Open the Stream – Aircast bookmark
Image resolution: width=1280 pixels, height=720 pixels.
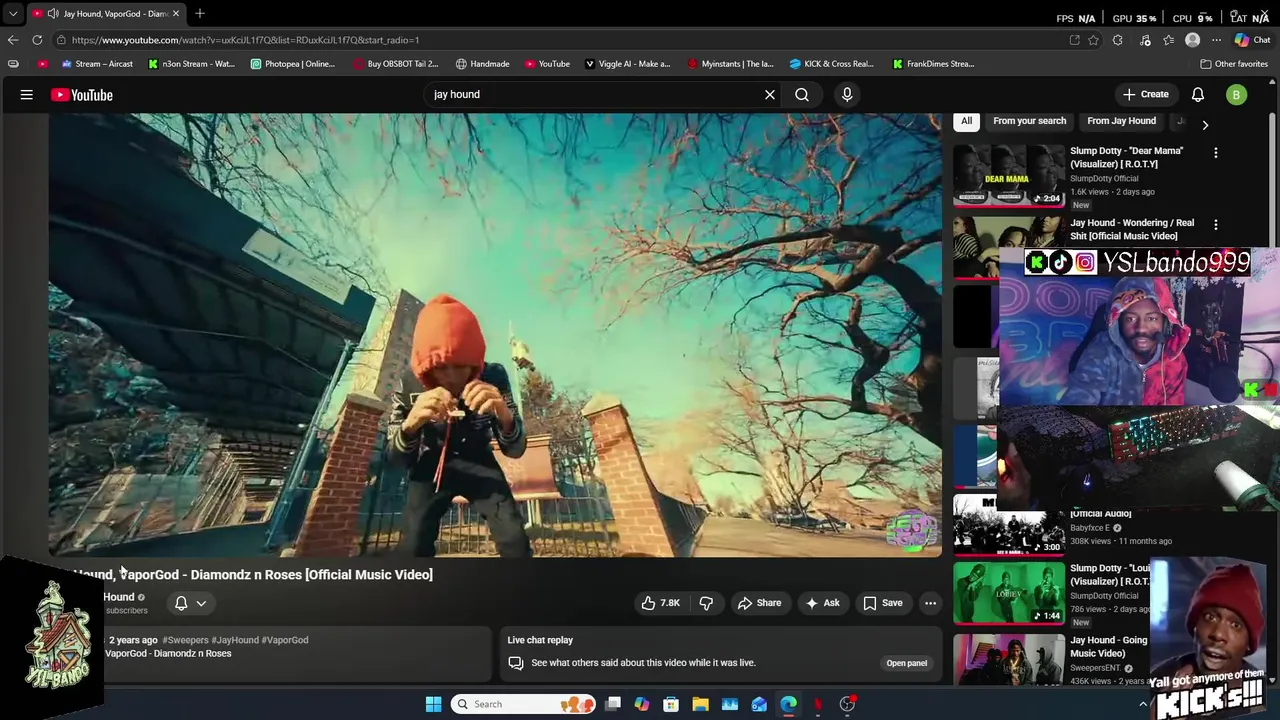pos(97,64)
